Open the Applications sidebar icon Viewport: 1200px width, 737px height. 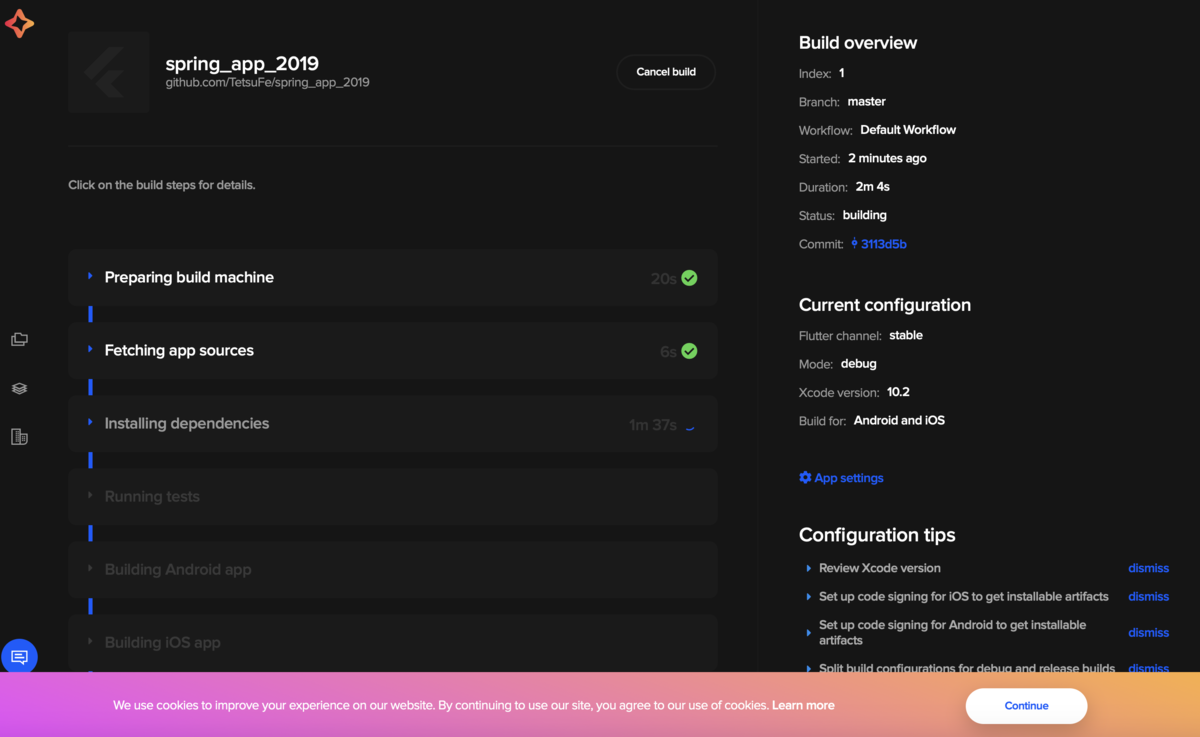point(19,339)
